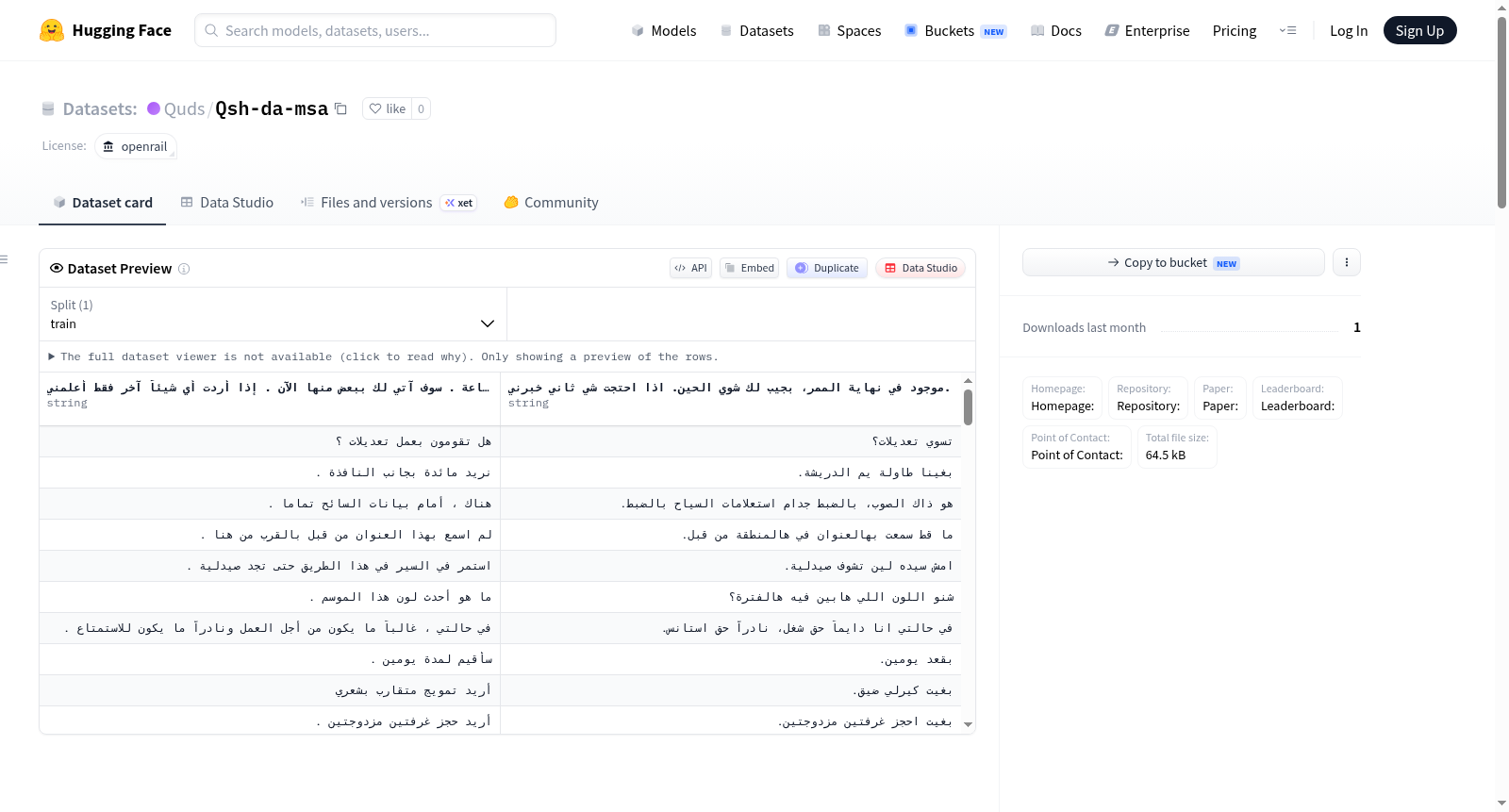
Task: Click the Hugging Face logo emoji
Action: [x=52, y=30]
